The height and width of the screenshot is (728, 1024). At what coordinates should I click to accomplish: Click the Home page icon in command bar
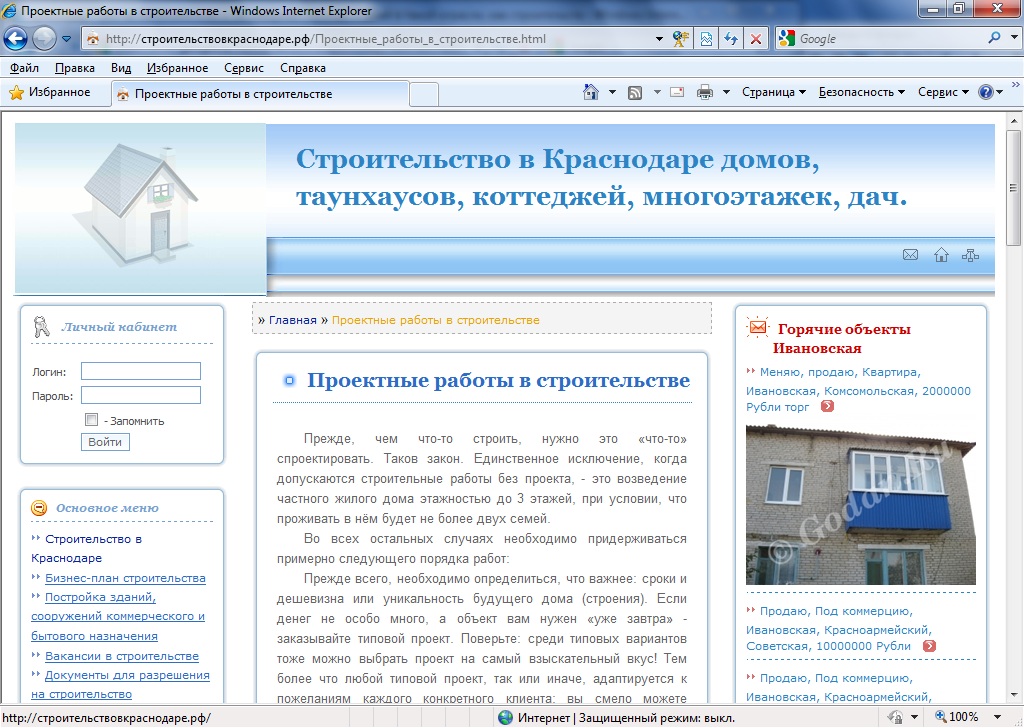tap(590, 92)
